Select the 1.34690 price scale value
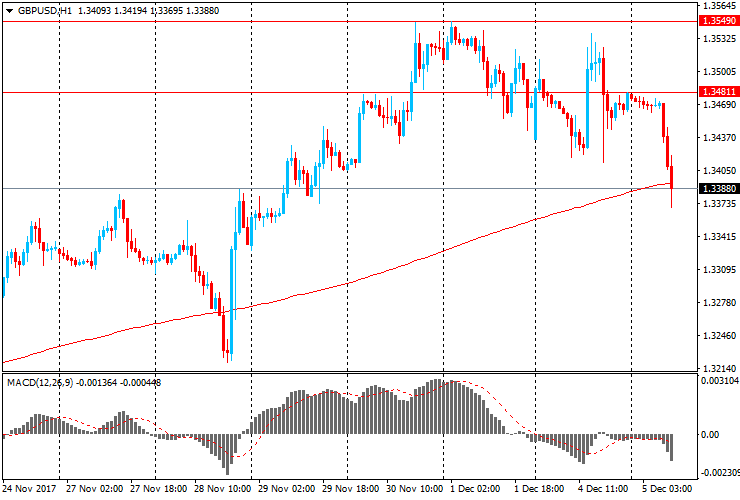 pos(719,104)
